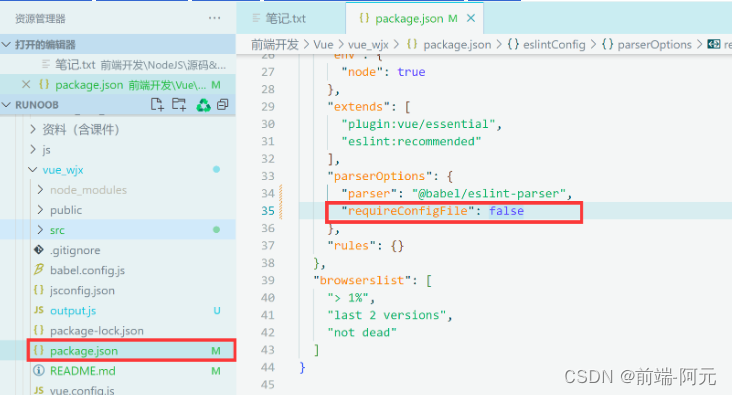Select the package.json editor tab
The image size is (732, 395).
pyautogui.click(x=408, y=19)
